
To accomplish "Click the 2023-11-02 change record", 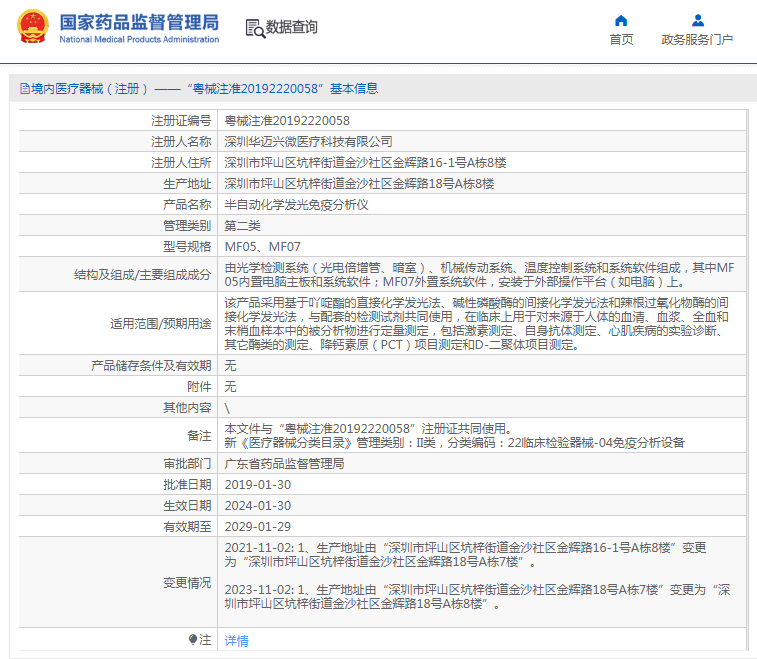I will coord(477,597).
